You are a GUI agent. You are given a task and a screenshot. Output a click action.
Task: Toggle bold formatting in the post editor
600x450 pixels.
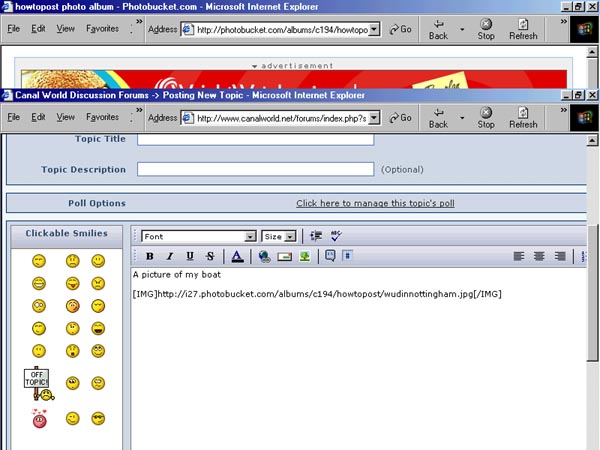pos(149,256)
